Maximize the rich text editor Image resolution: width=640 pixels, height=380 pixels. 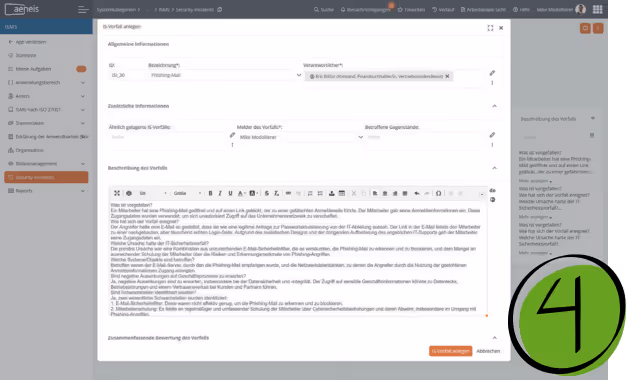[117, 193]
